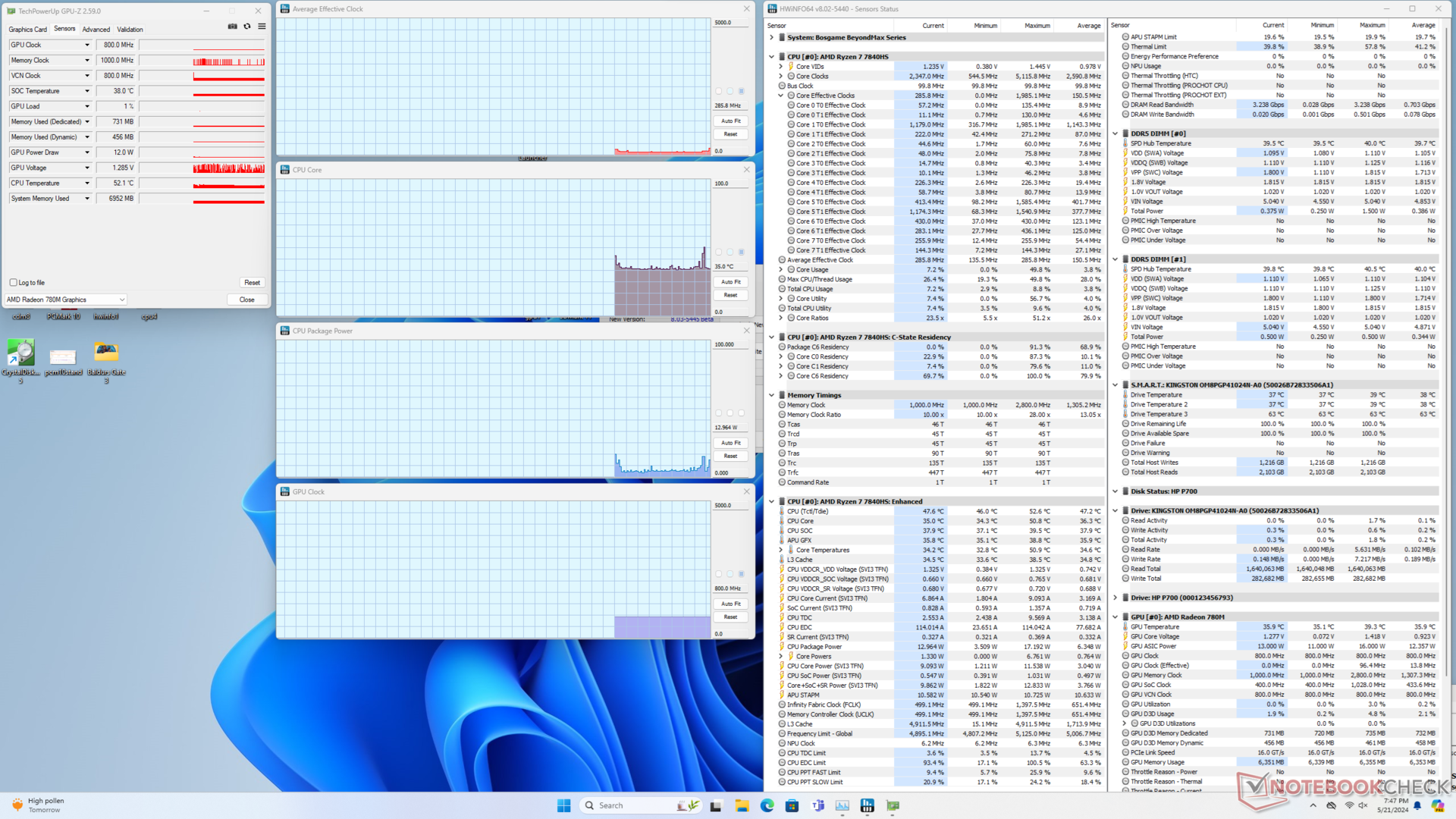Click the Windows Start button
This screenshot has height=819, width=1456.
tap(563, 805)
